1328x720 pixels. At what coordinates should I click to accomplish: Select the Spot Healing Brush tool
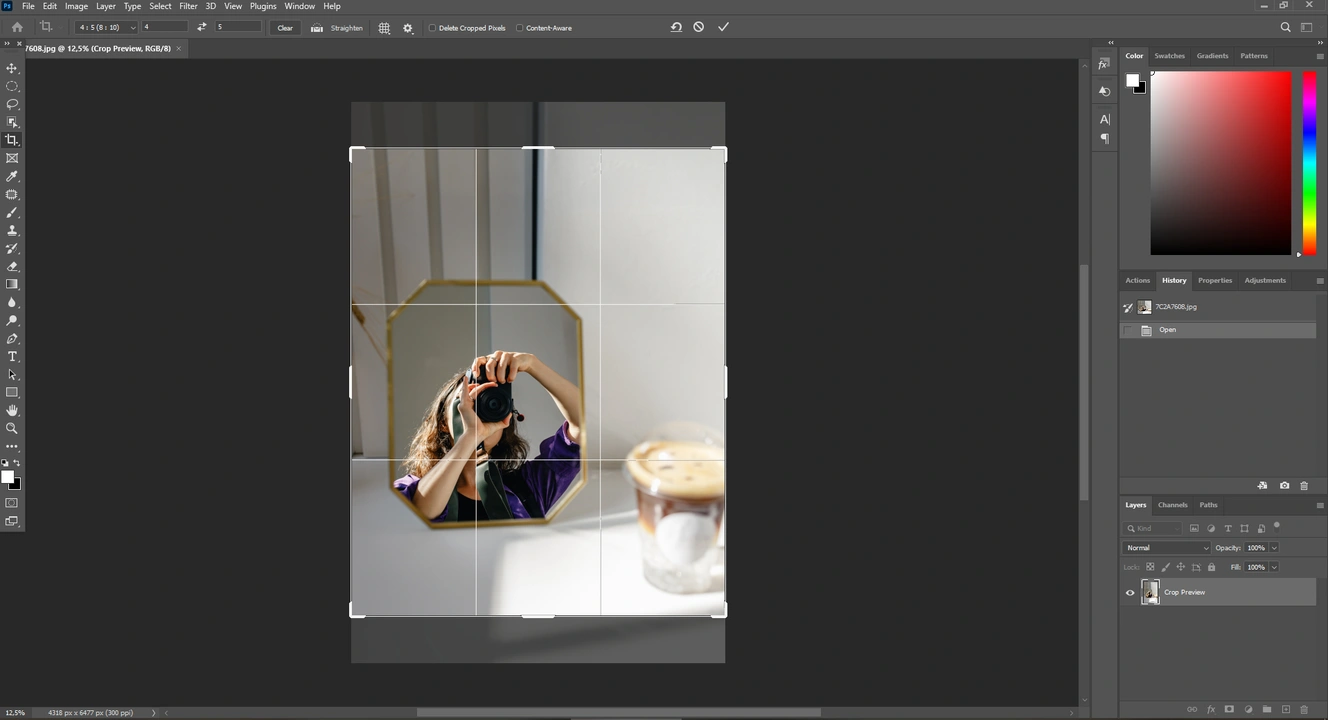point(12,194)
